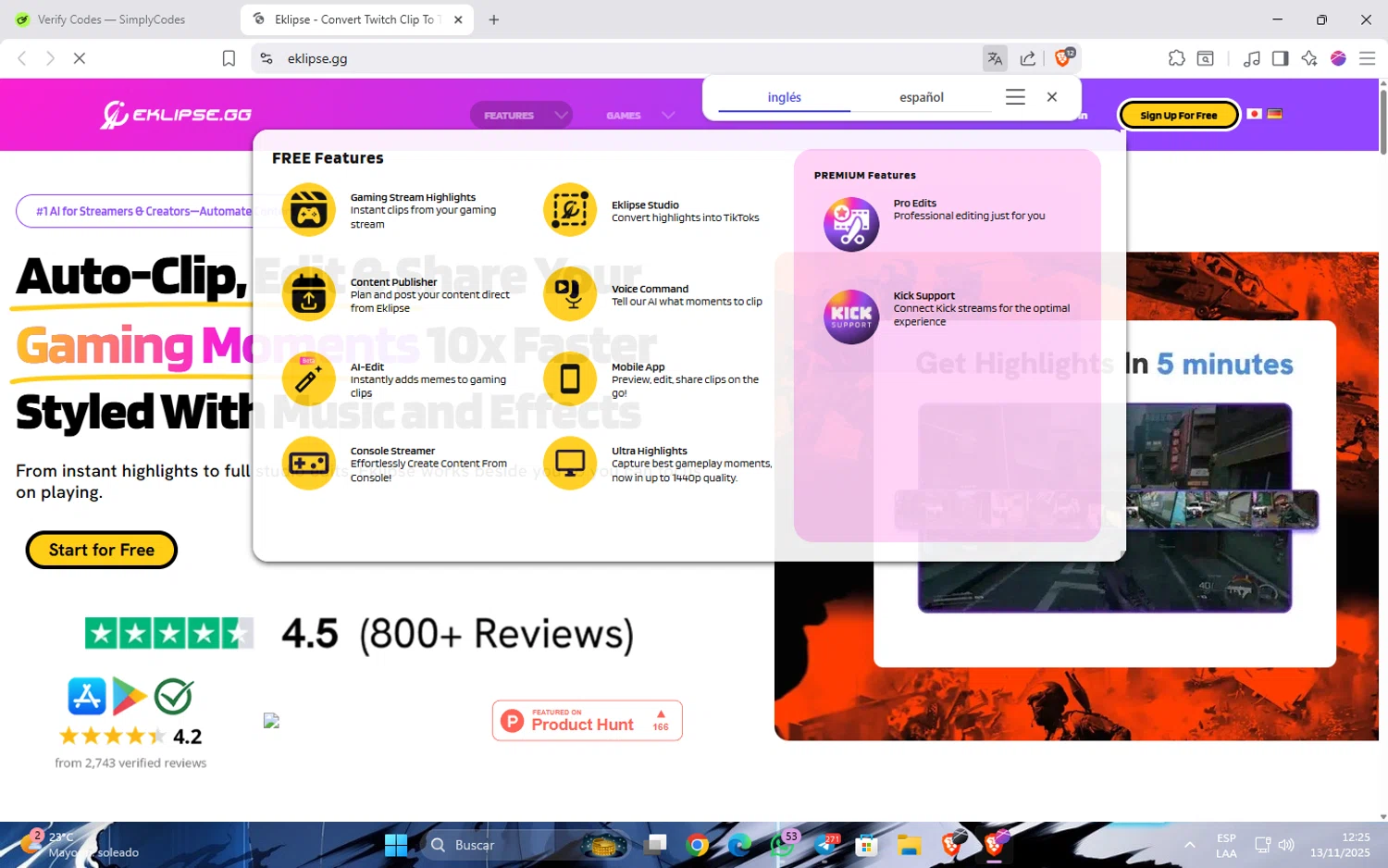
Task: Click the AI-Edit pencil icon
Action: click(x=308, y=378)
